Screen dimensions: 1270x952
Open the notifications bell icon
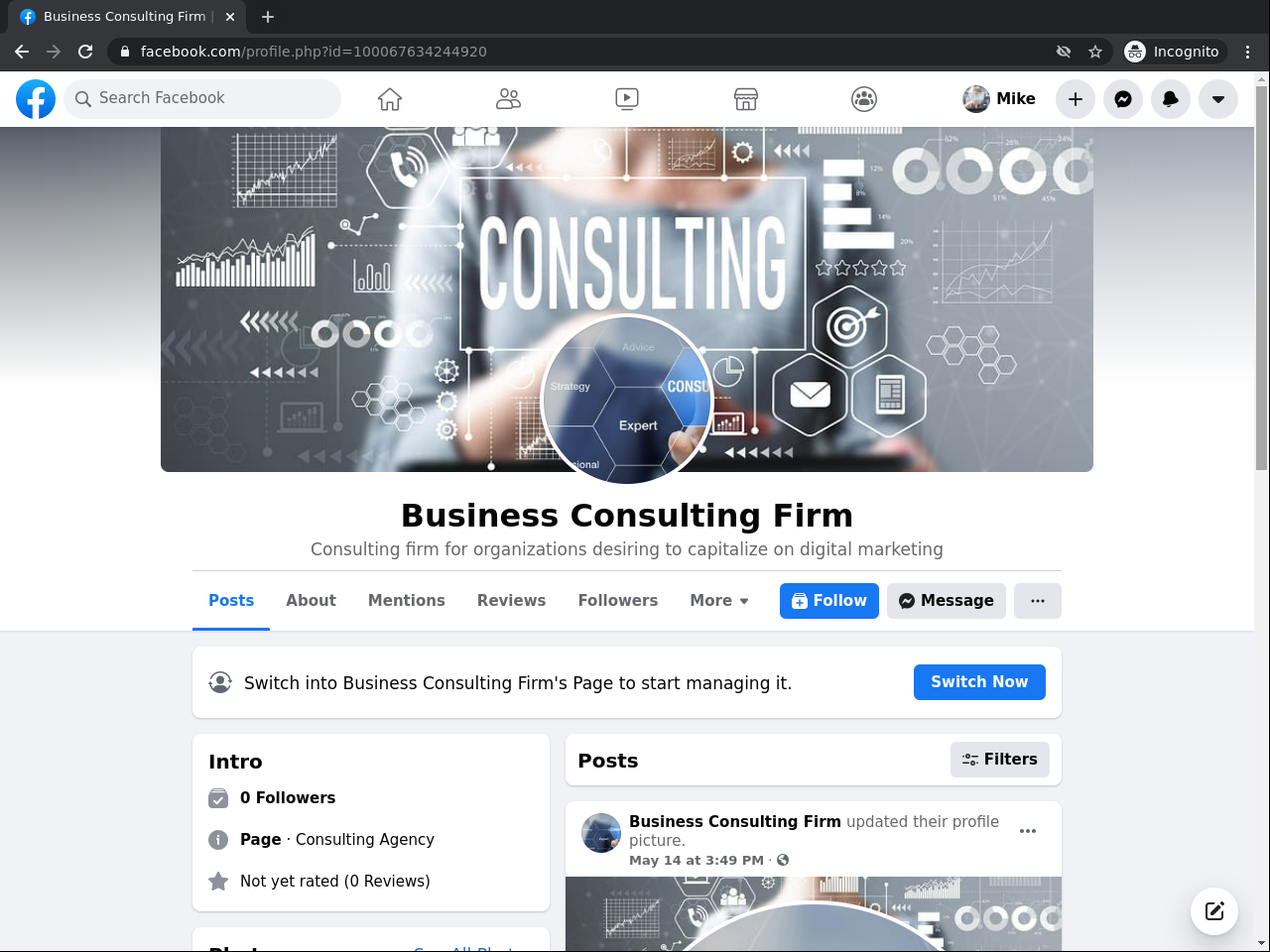point(1171,99)
